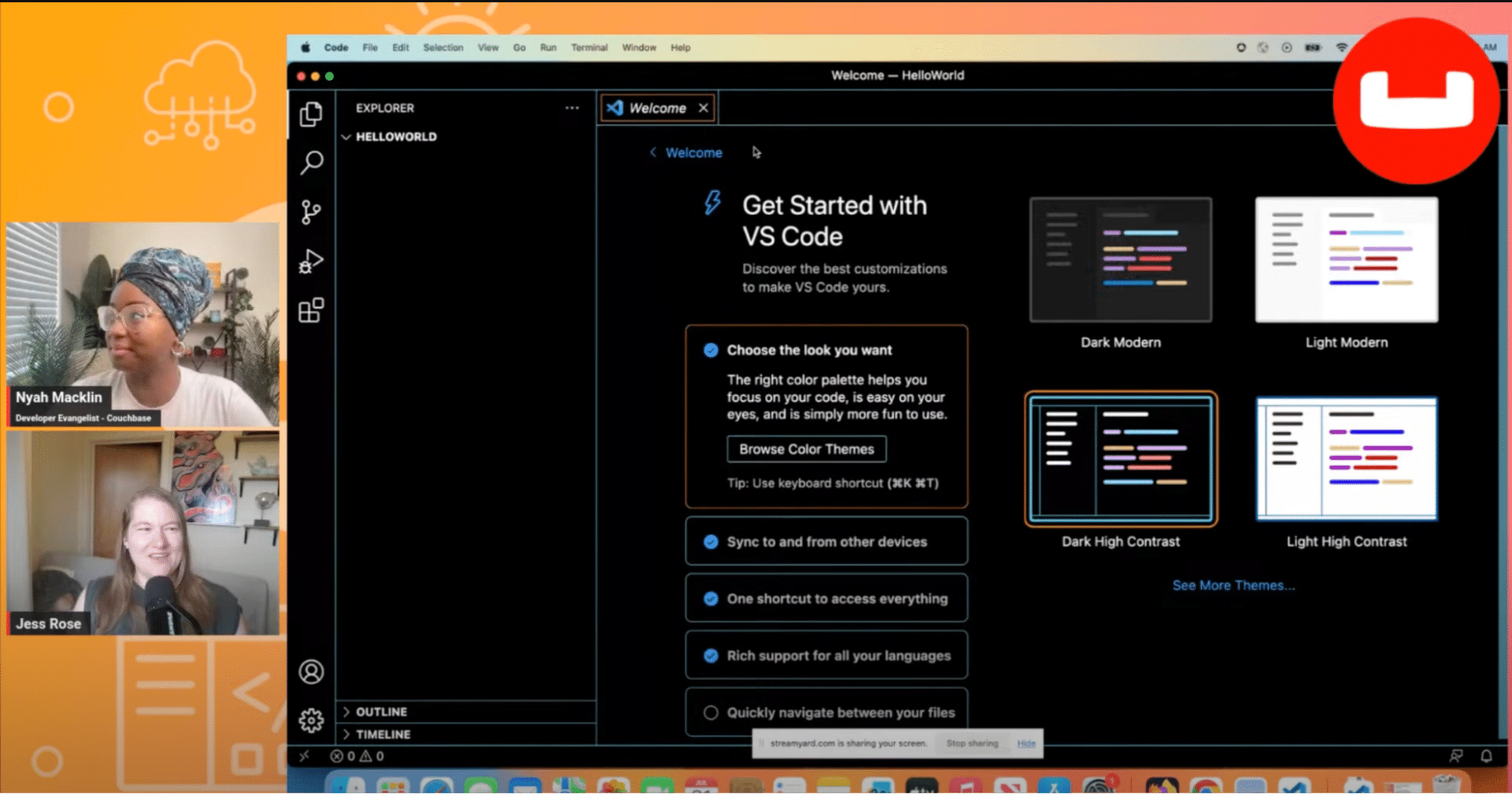Open the Selection menu
This screenshot has width=1512, height=794.
point(443,47)
